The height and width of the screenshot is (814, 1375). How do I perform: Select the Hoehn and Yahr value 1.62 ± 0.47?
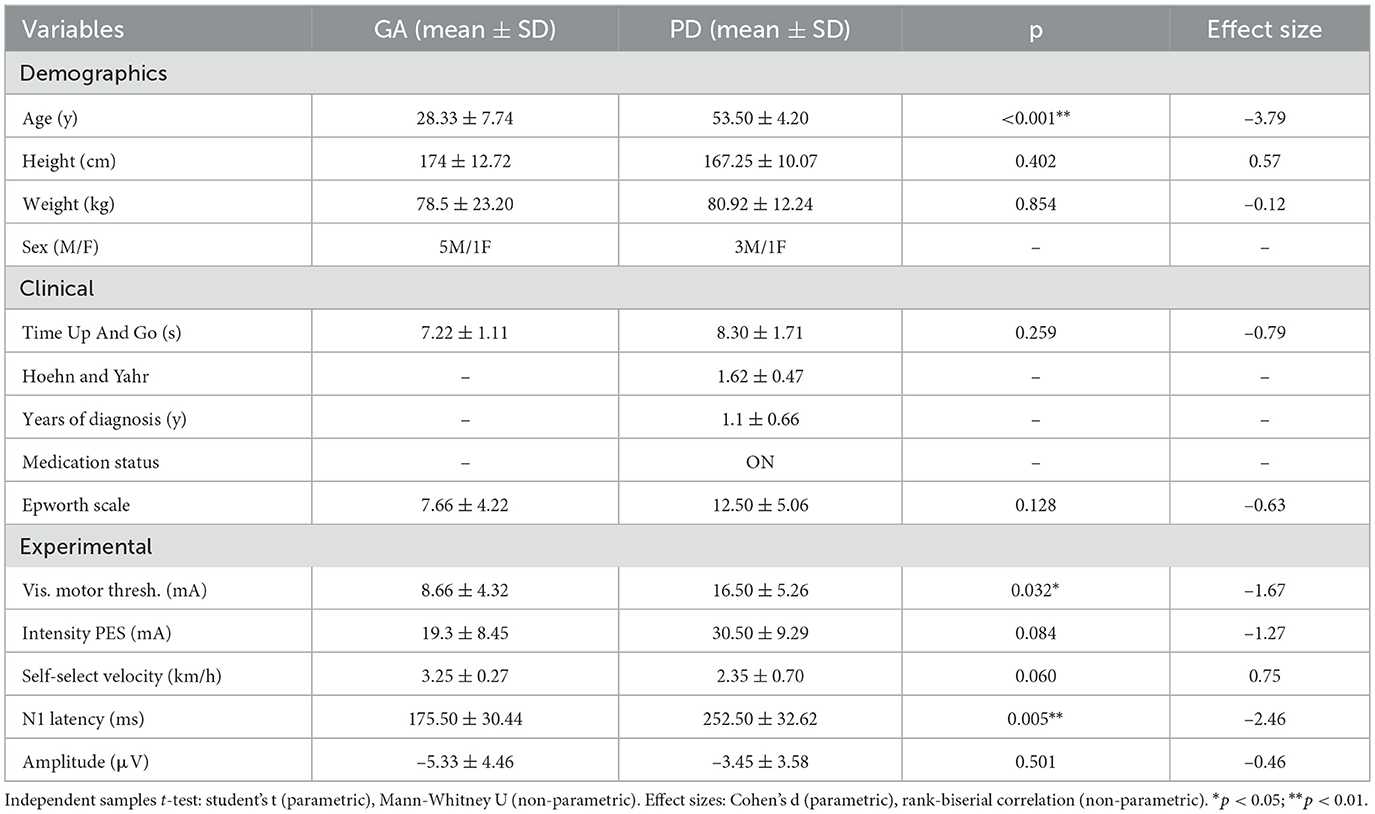pyautogui.click(x=759, y=375)
